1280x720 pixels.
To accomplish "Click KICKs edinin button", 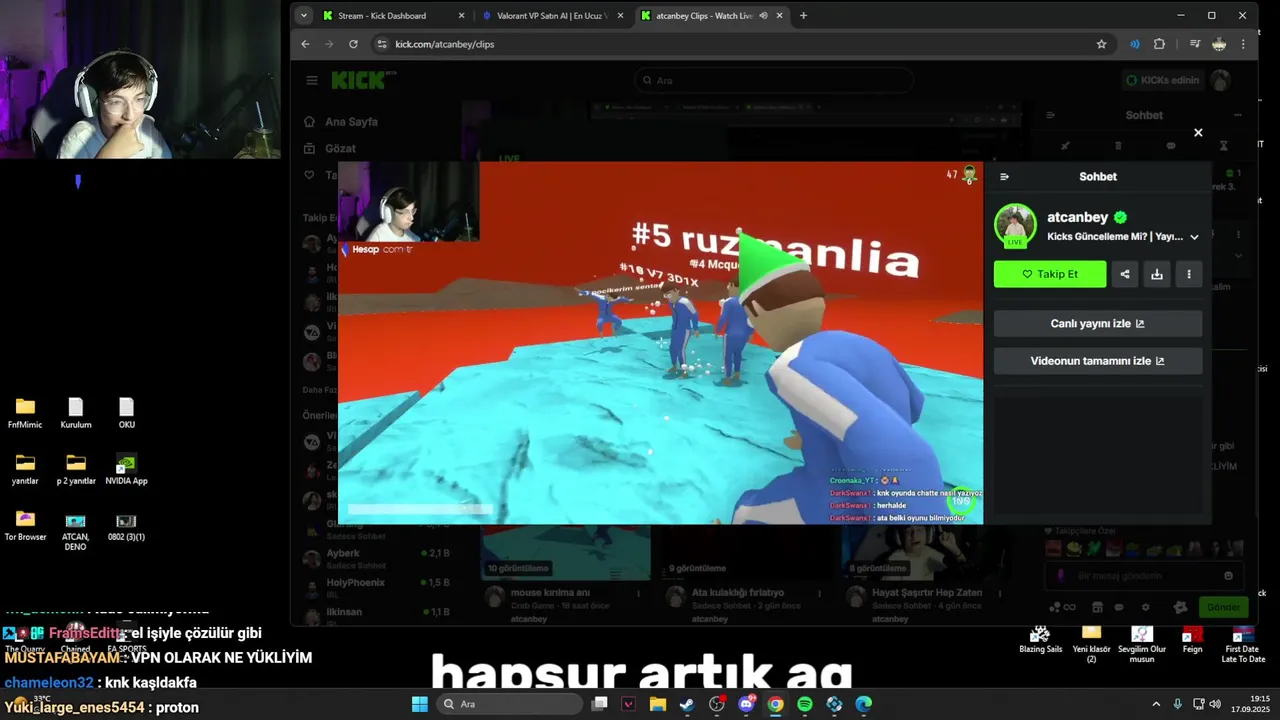I will (x=1163, y=80).
